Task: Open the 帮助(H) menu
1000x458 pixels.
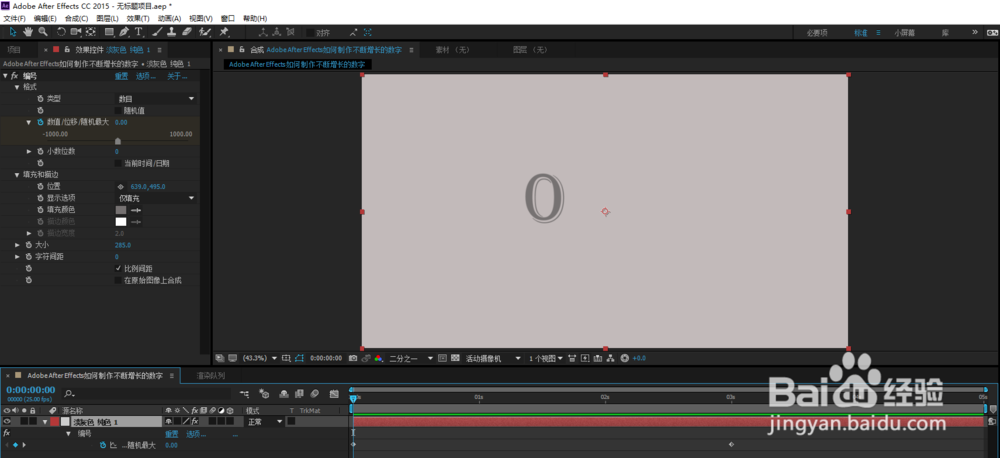Action: coord(255,18)
